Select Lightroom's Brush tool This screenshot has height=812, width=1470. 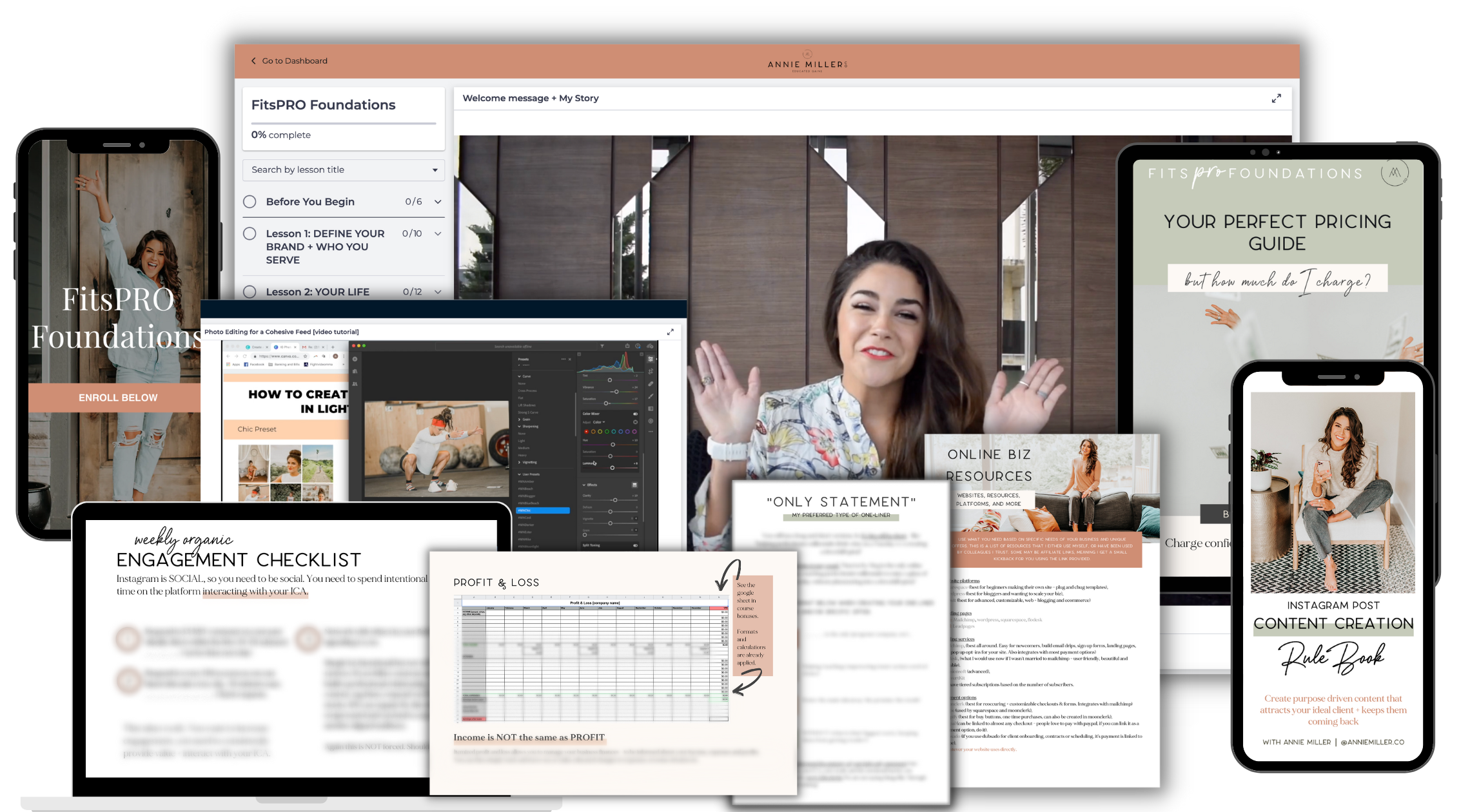(651, 396)
